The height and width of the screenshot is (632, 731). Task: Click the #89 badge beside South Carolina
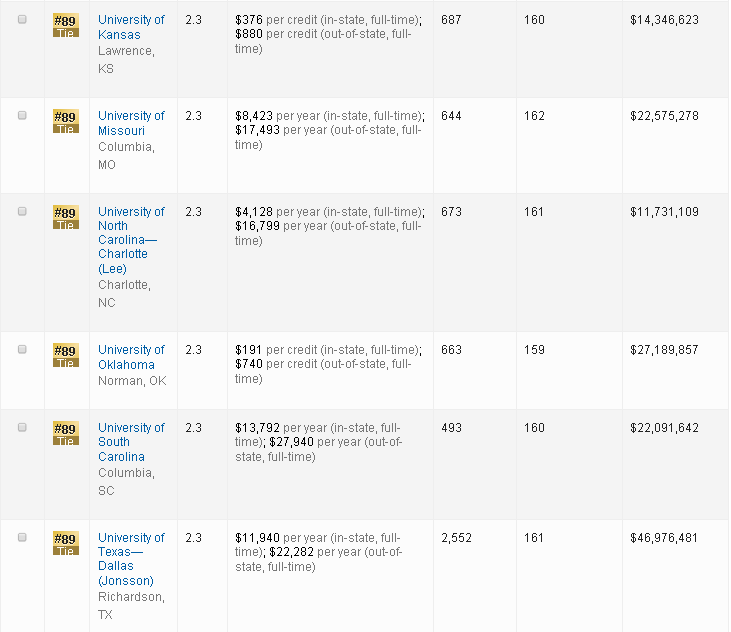[65, 433]
